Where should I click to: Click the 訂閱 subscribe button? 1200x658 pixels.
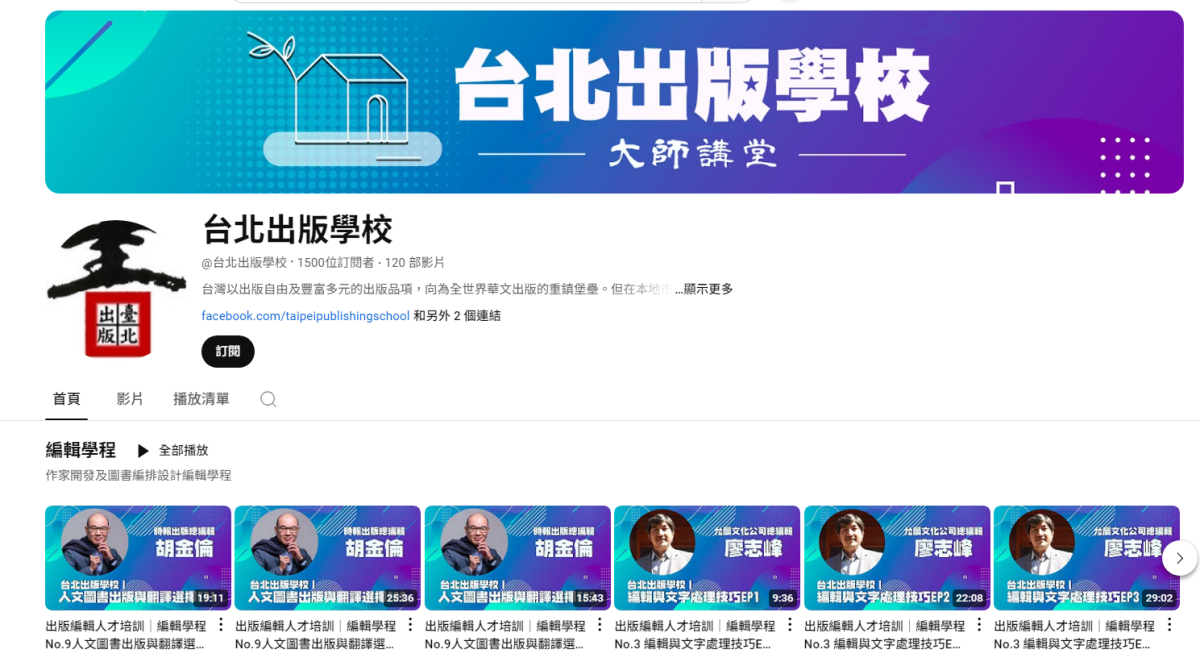(228, 352)
